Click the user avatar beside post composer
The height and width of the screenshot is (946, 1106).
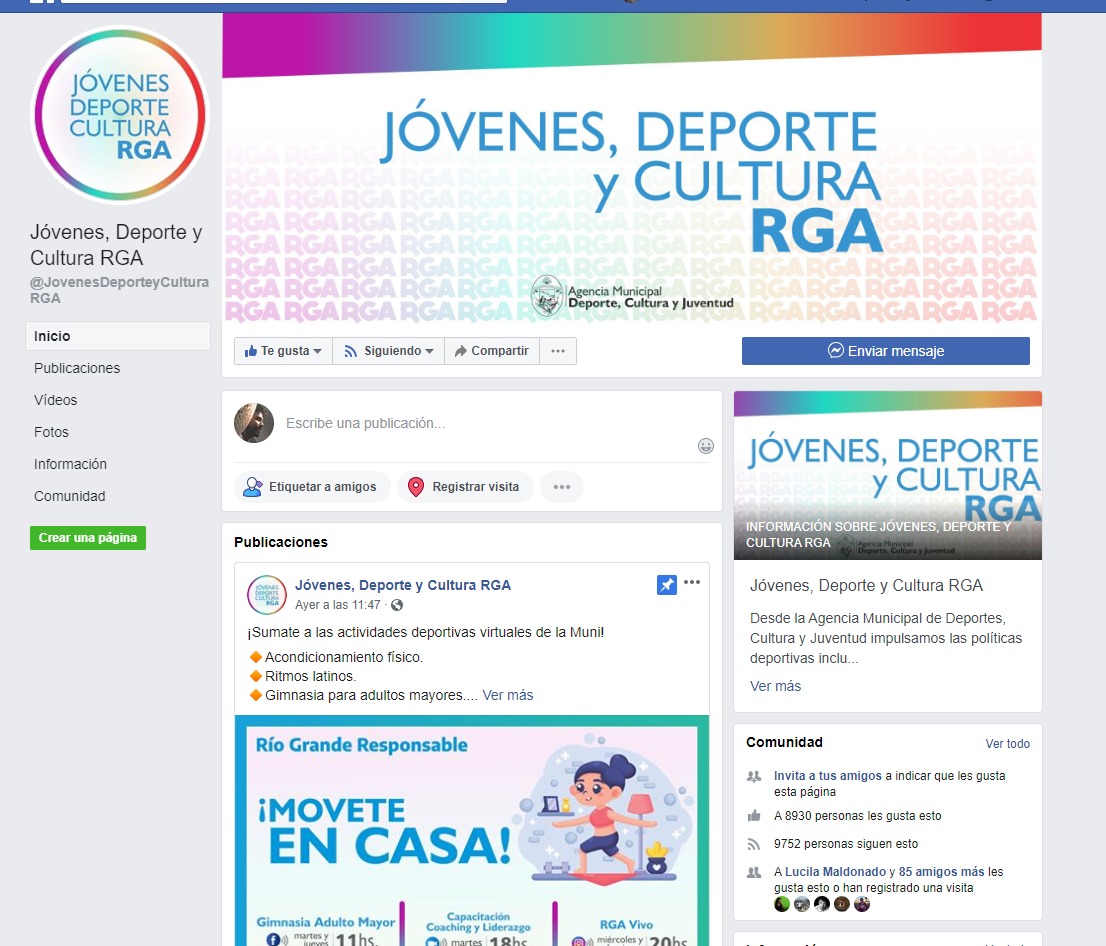pos(254,423)
